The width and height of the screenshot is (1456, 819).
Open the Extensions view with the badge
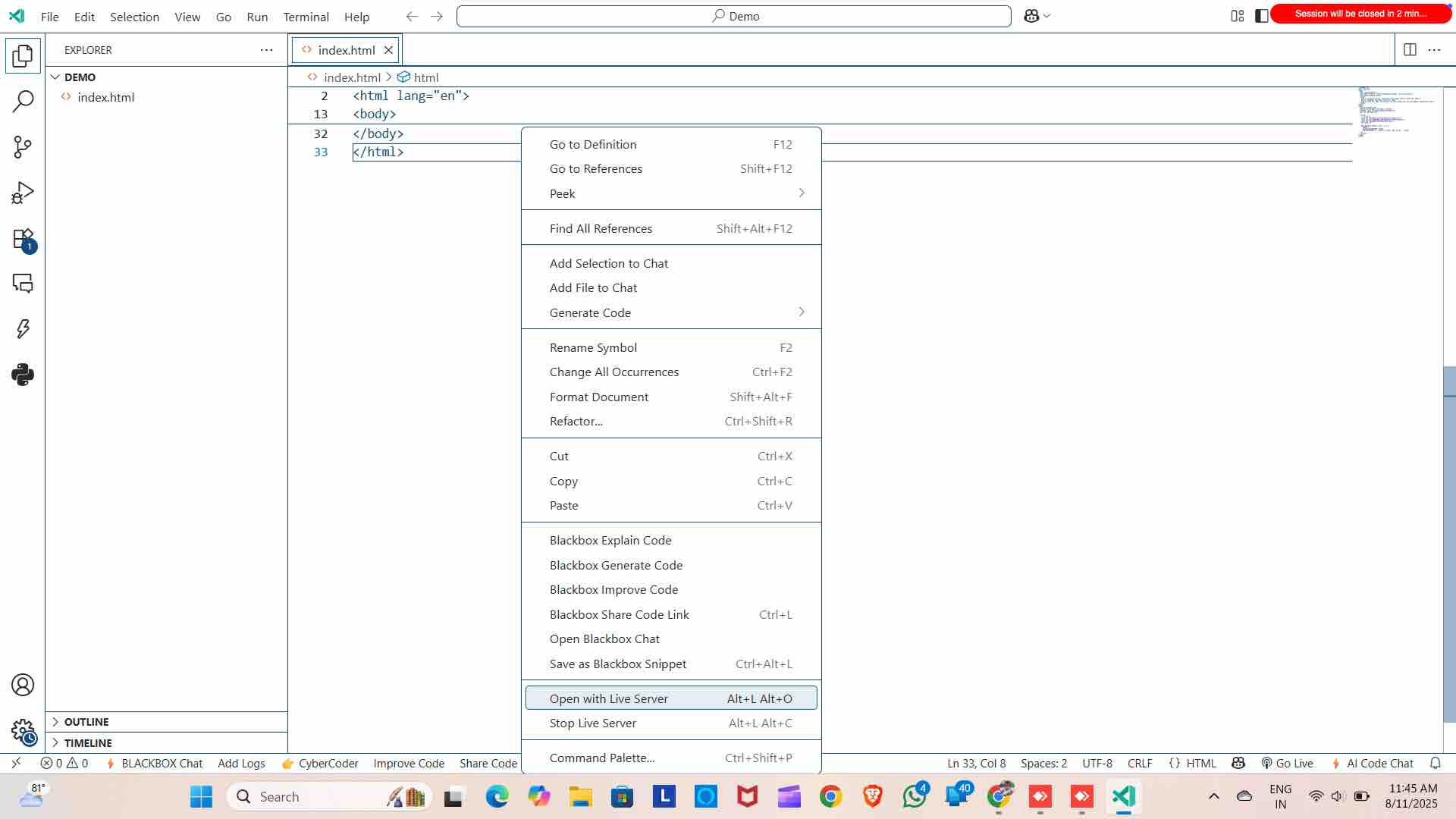pyautogui.click(x=23, y=237)
